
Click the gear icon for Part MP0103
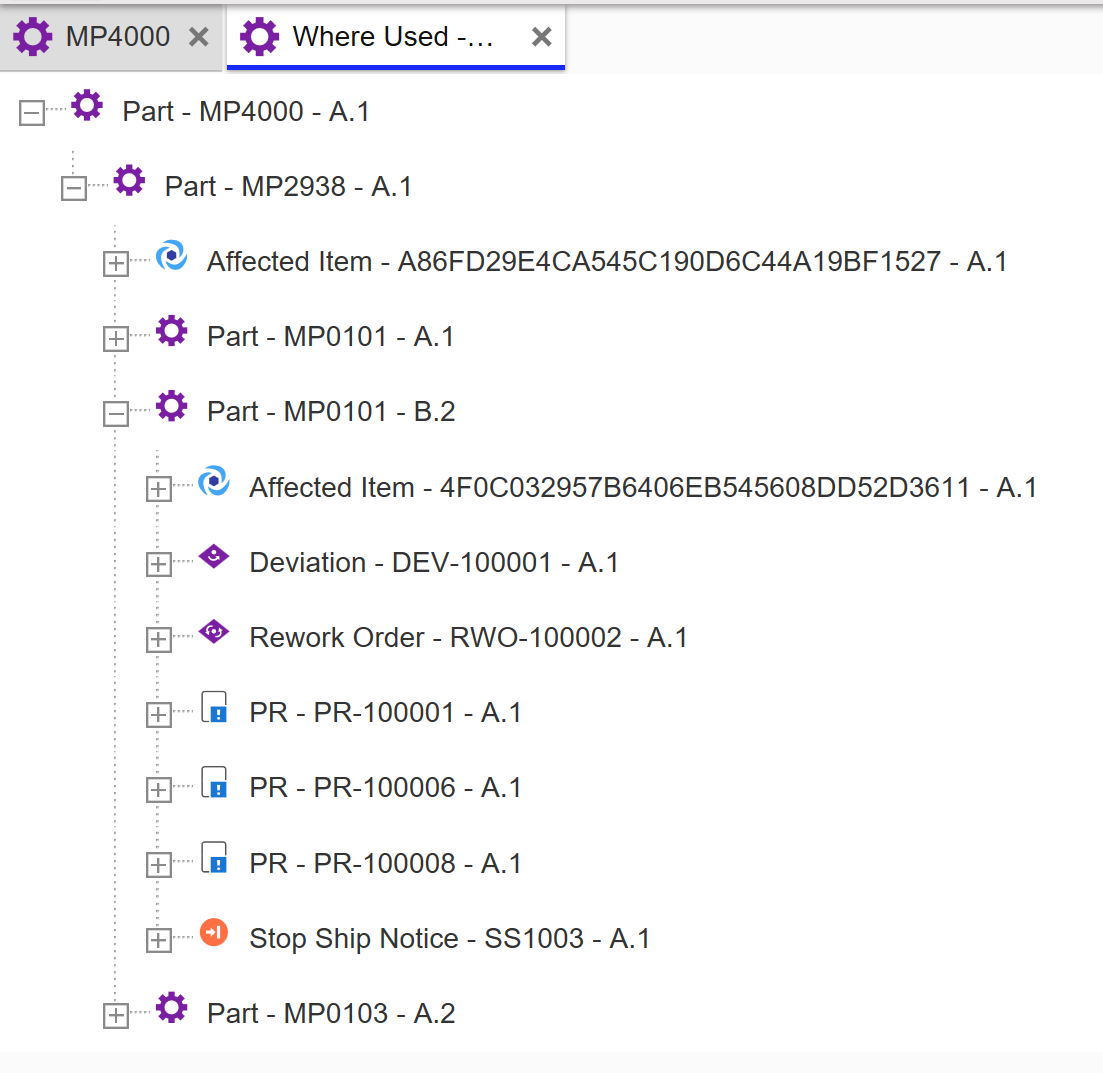click(x=172, y=1008)
